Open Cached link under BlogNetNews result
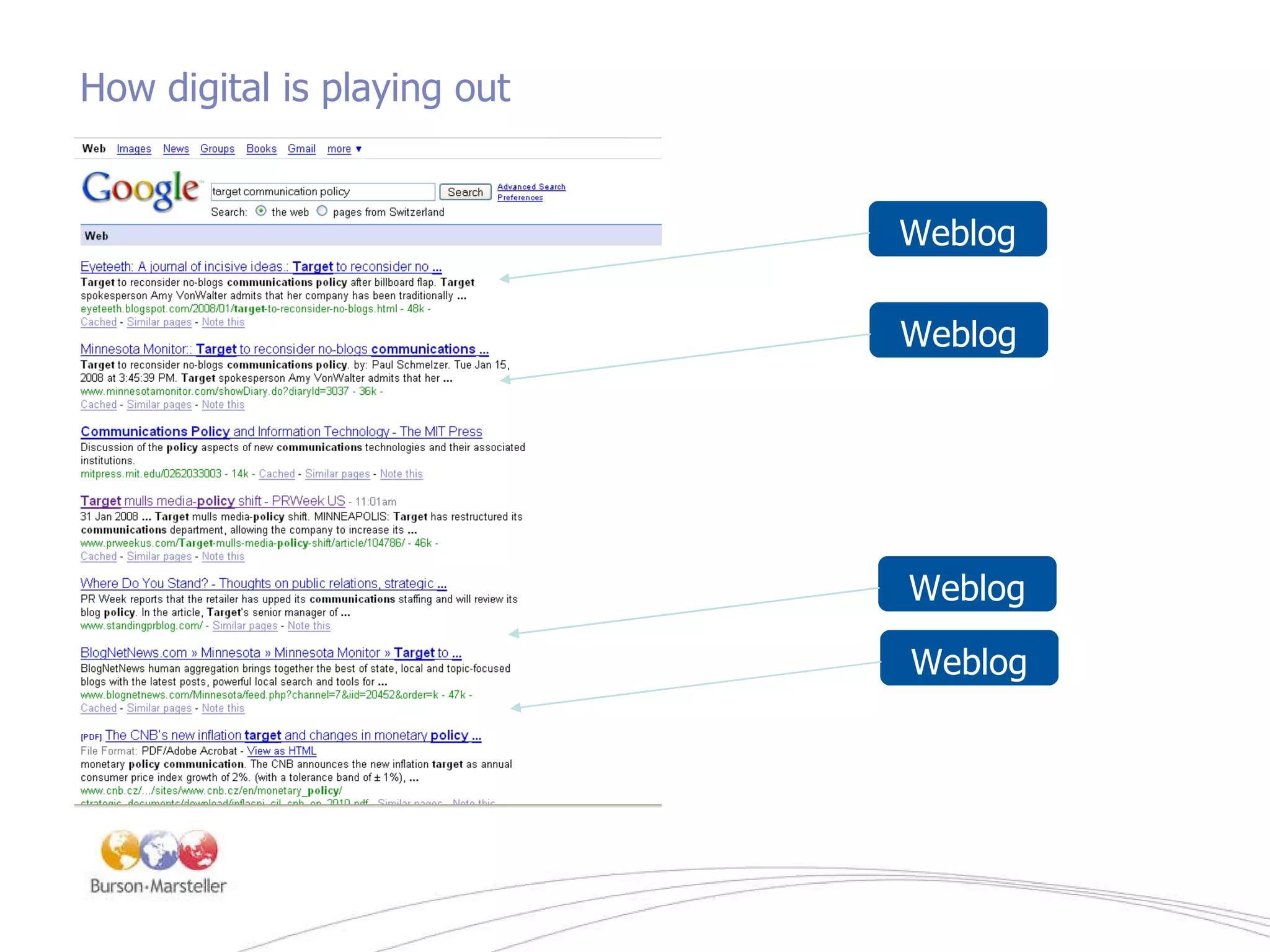 pyautogui.click(x=99, y=708)
